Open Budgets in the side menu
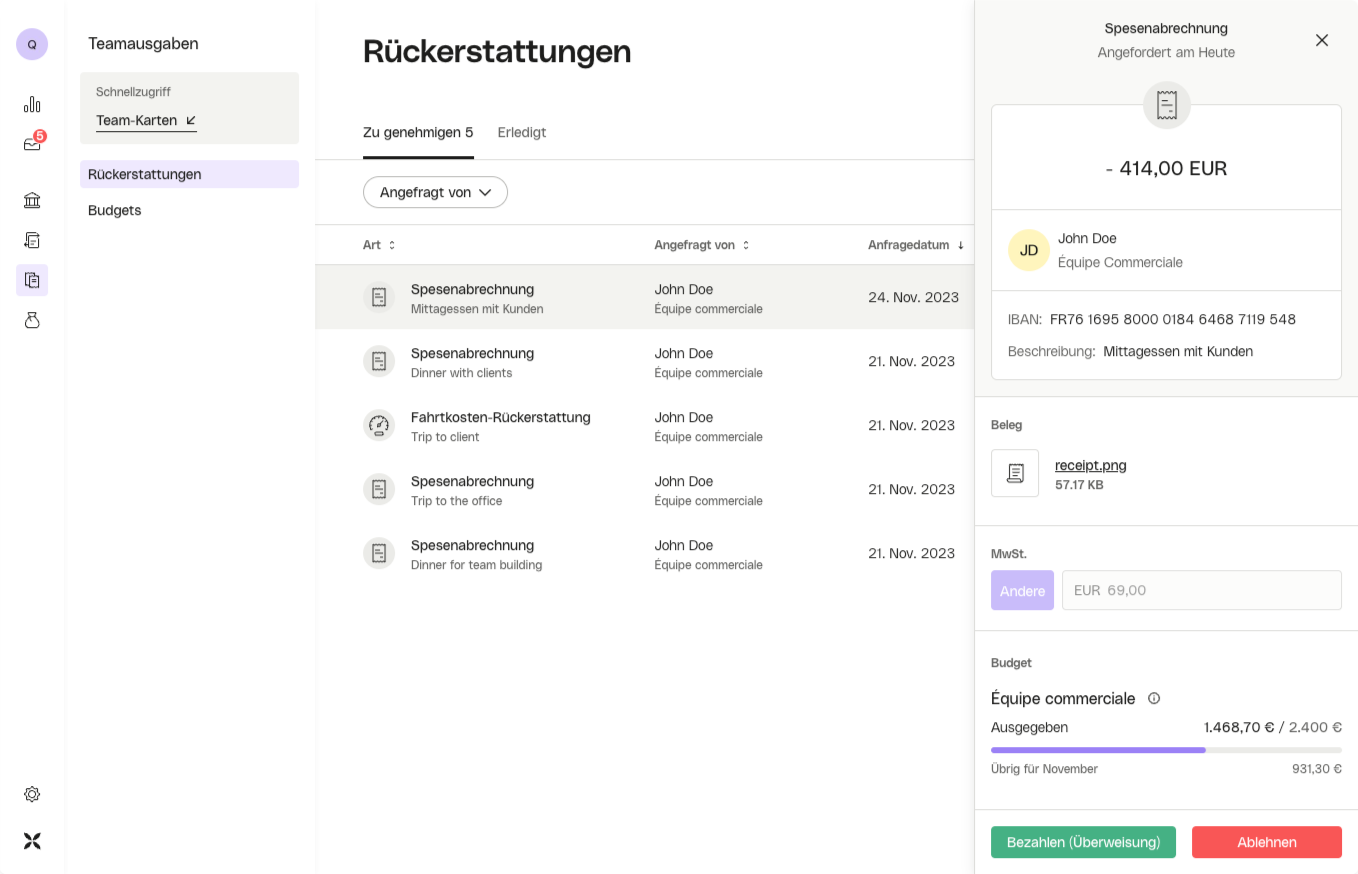The width and height of the screenshot is (1358, 874). pyautogui.click(x=115, y=210)
